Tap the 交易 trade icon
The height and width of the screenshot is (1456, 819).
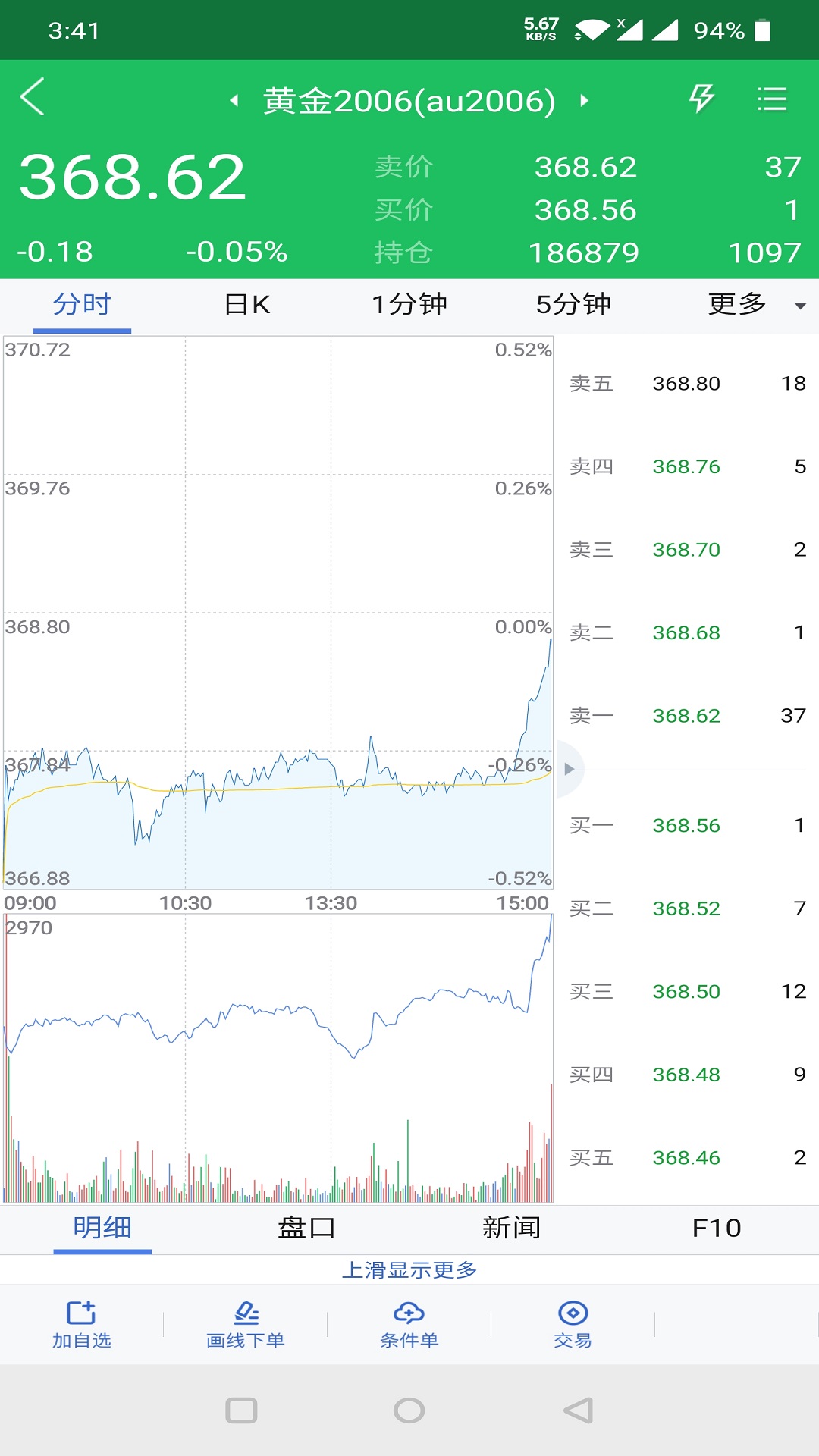coord(573,1323)
